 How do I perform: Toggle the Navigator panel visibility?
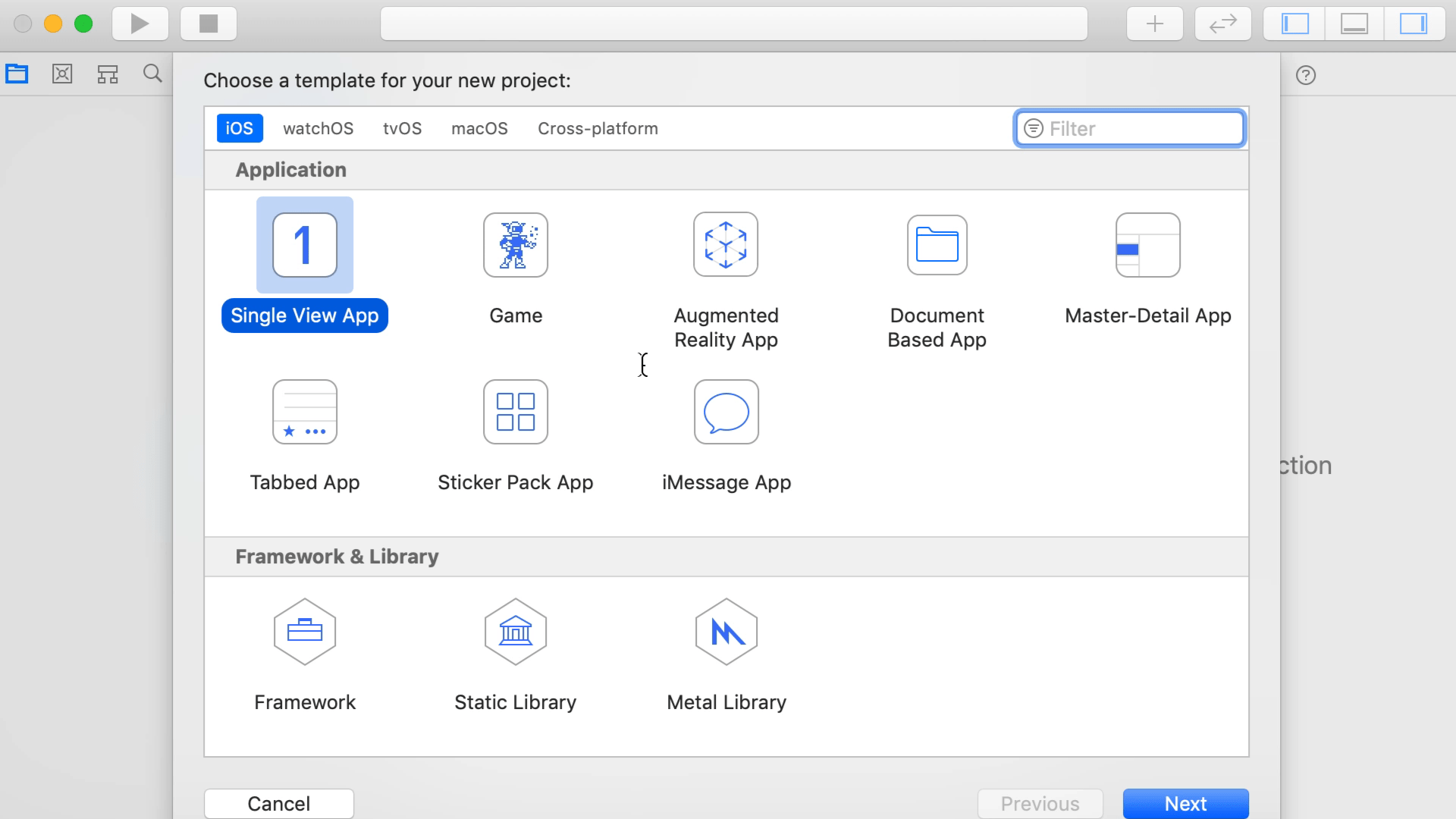pyautogui.click(x=1295, y=24)
